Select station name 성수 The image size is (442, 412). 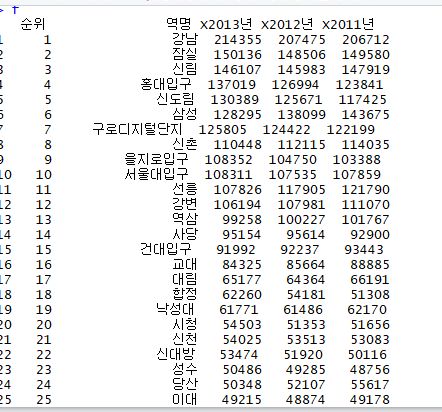pyautogui.click(x=185, y=369)
